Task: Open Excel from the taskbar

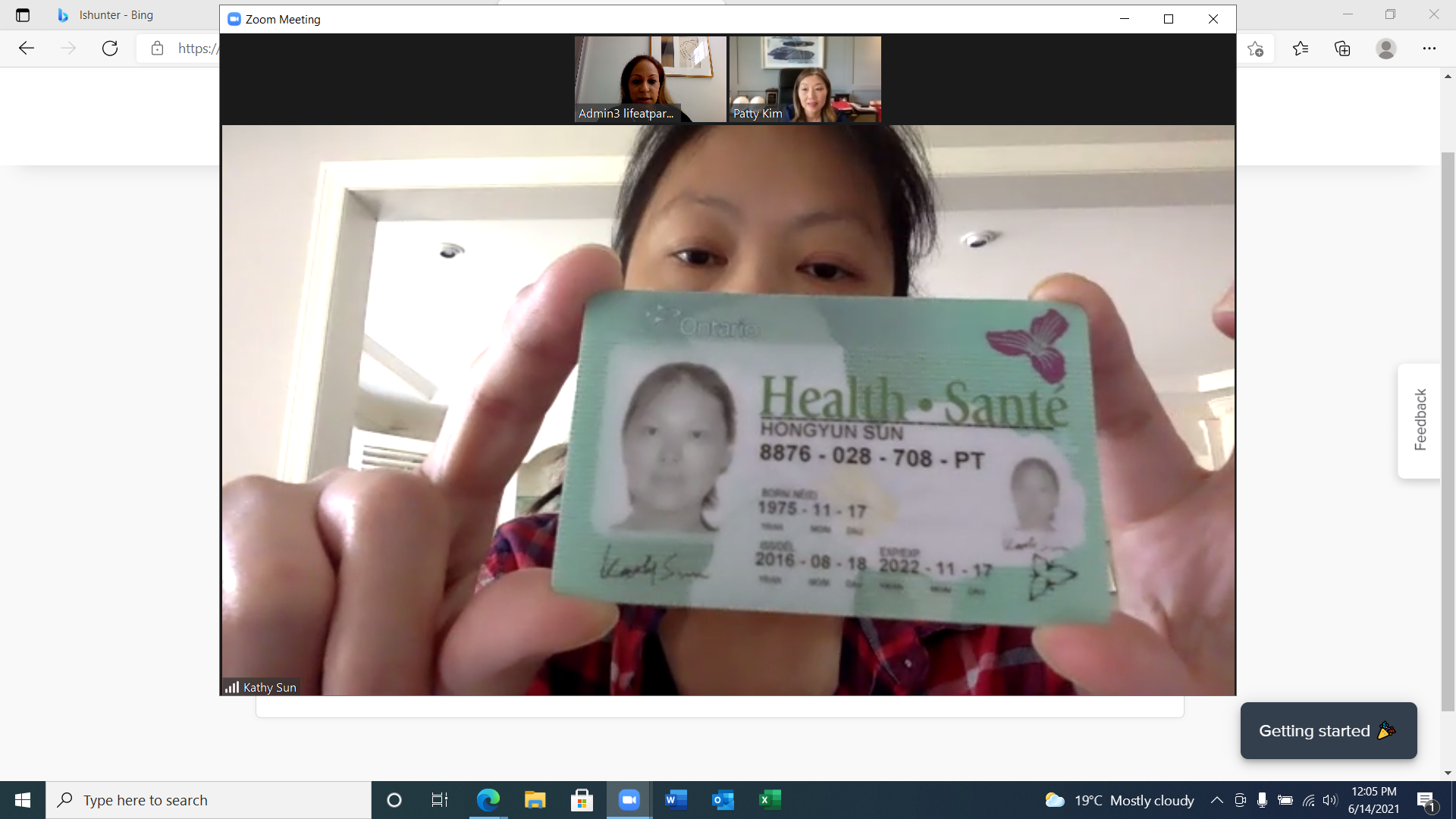Action: tap(770, 800)
